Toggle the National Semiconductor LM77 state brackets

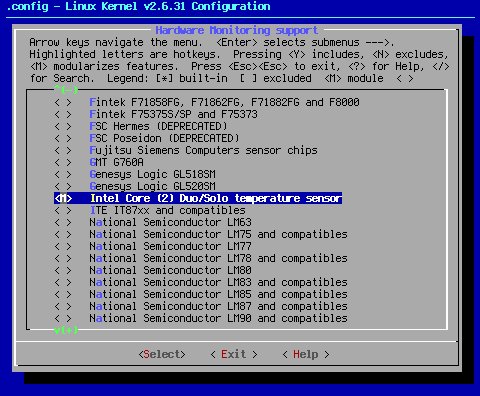tap(63, 246)
